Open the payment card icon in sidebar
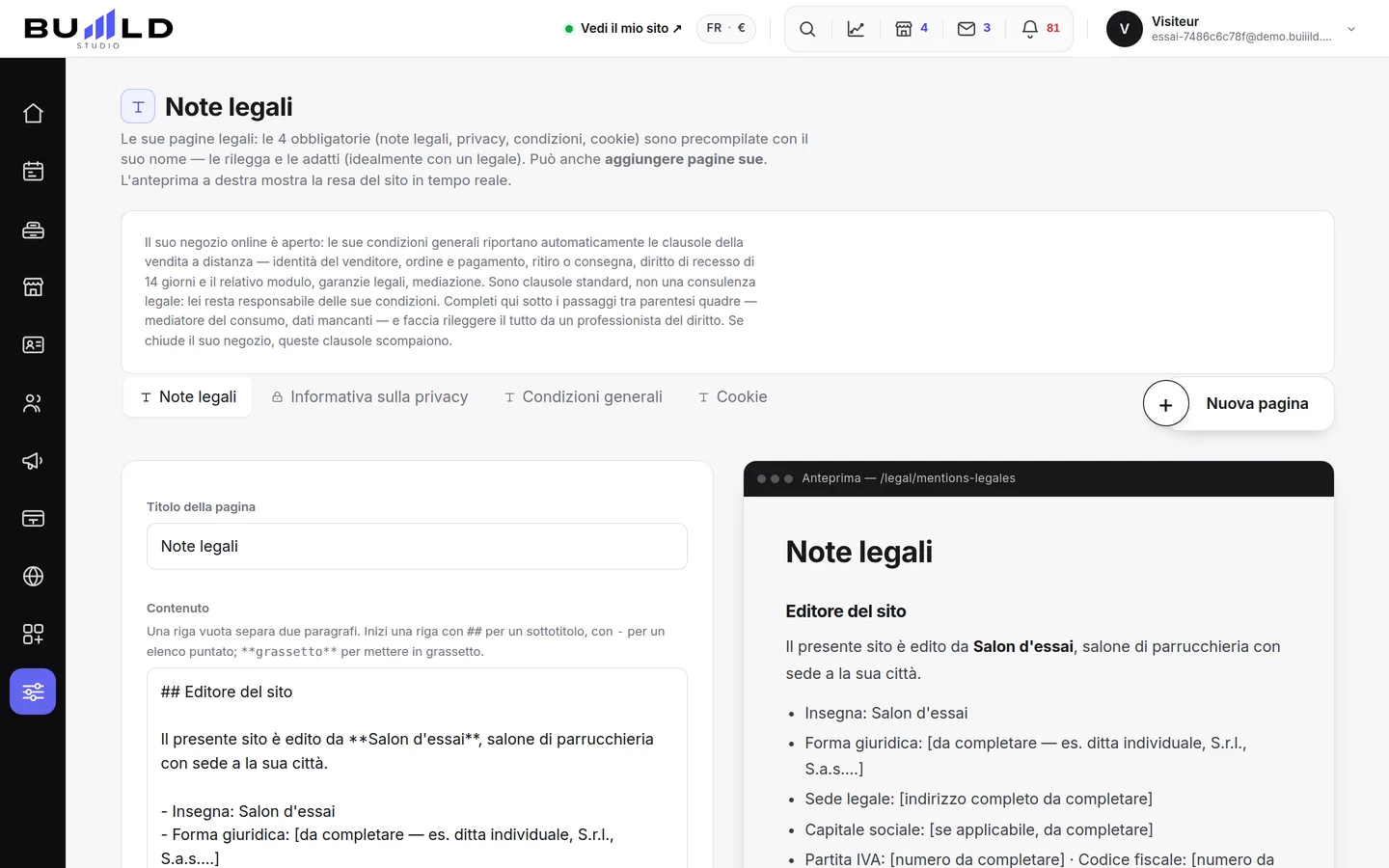This screenshot has height=868, width=1389. click(x=33, y=519)
